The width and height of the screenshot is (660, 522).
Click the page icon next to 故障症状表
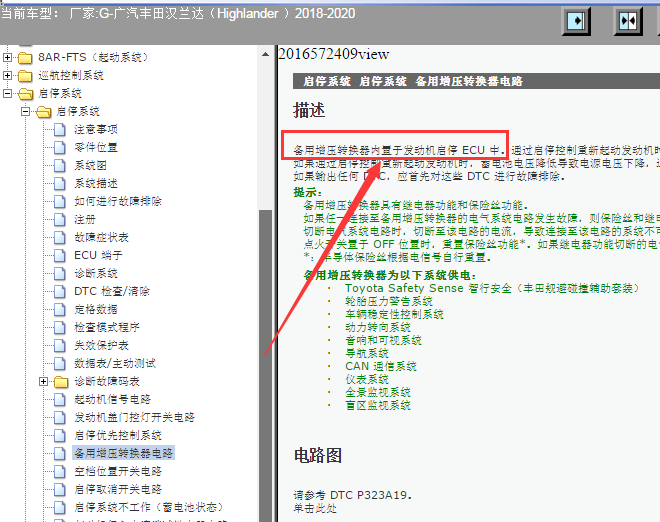click(60, 237)
